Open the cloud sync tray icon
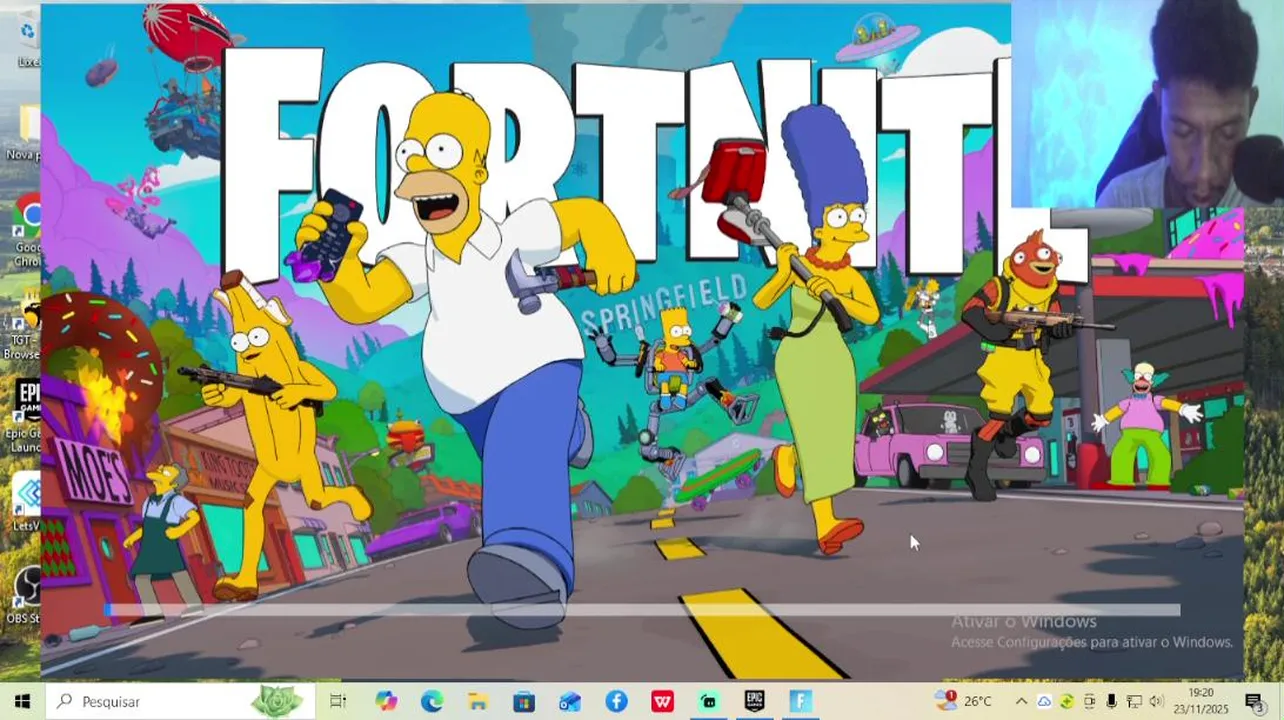Screen dimensions: 1284x720 [x=1044, y=701]
